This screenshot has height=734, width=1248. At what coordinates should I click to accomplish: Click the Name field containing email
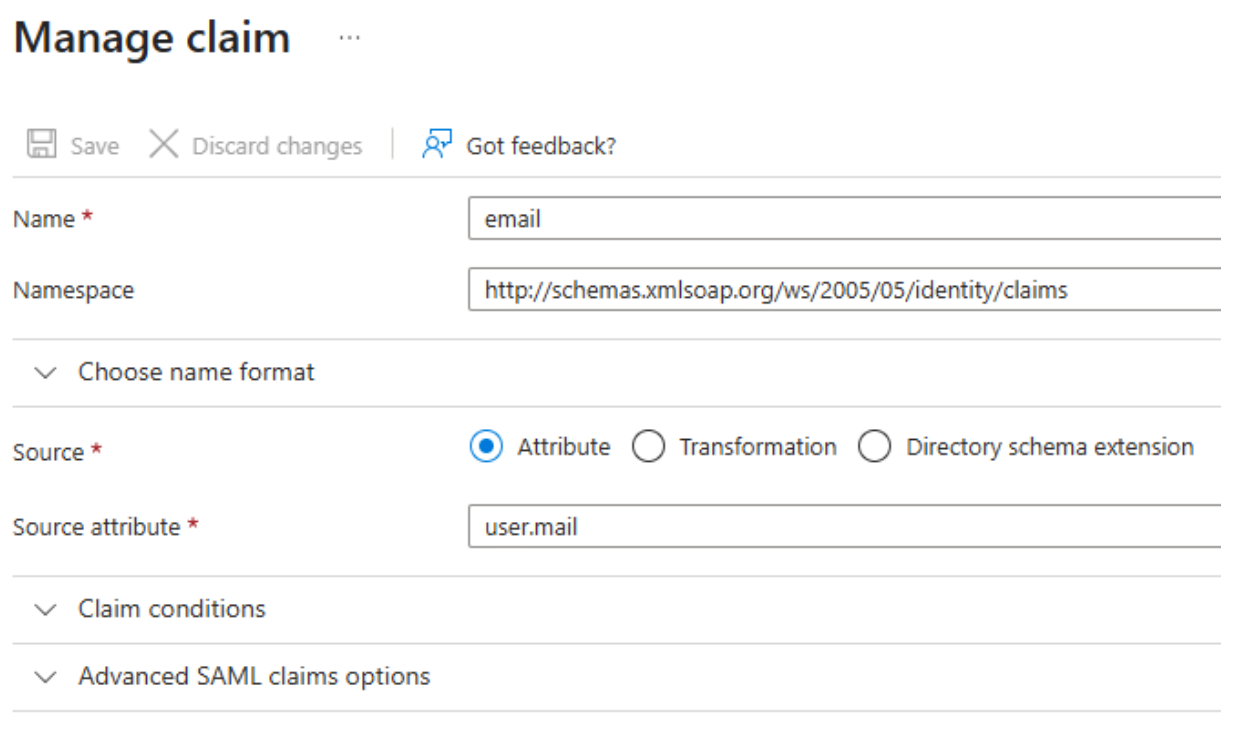click(x=845, y=218)
